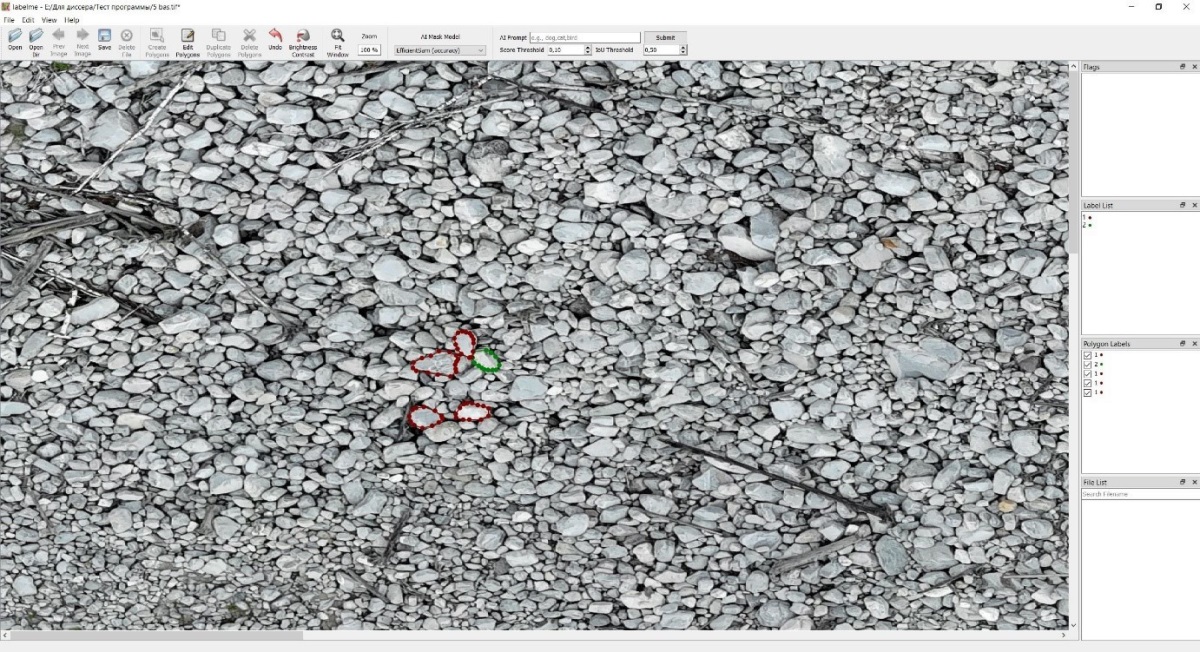The width and height of the screenshot is (1200, 652).
Task: Open the AI Mask Model dropdown
Action: click(x=439, y=50)
